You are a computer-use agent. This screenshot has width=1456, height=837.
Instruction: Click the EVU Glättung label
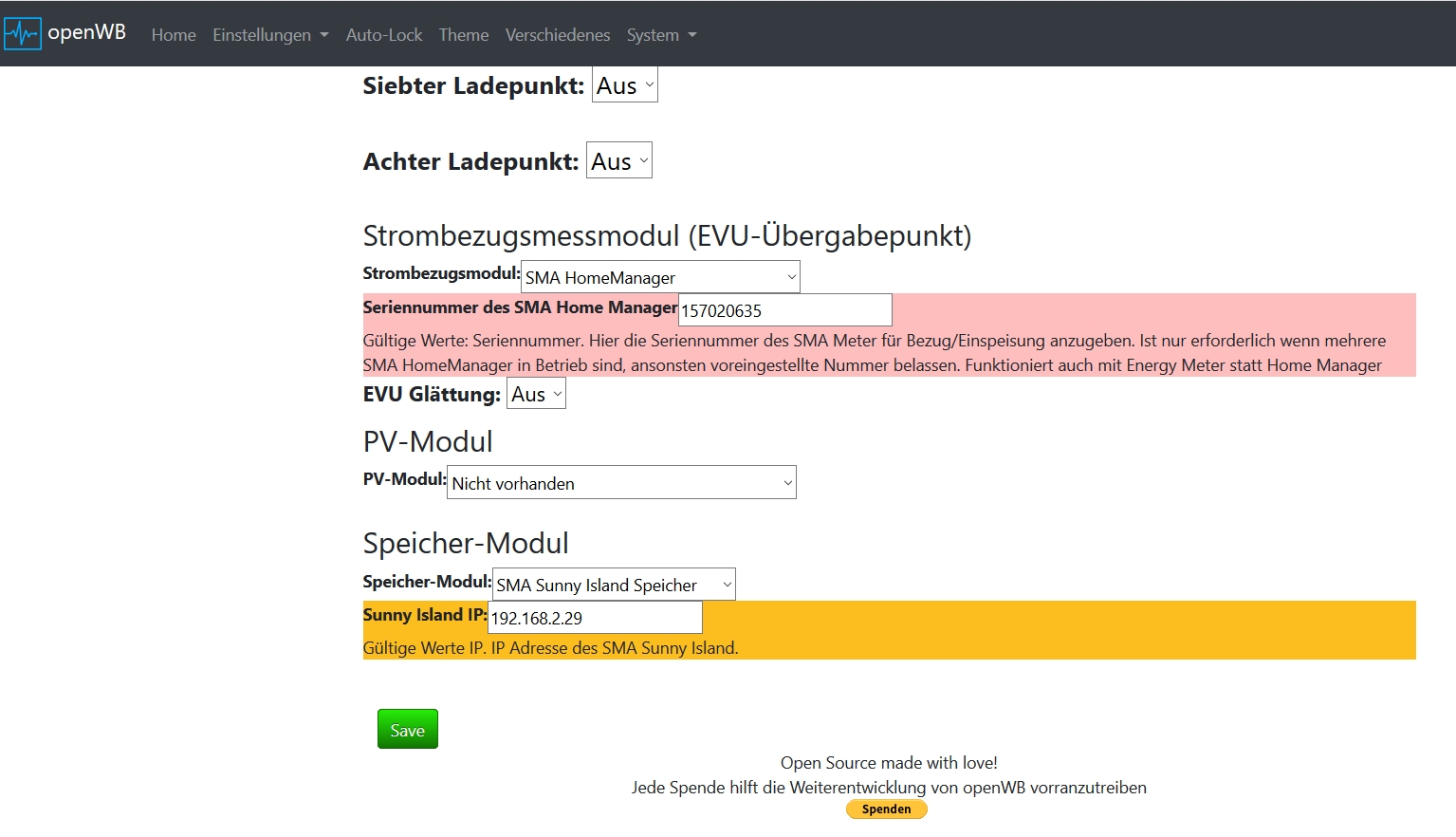(432, 394)
